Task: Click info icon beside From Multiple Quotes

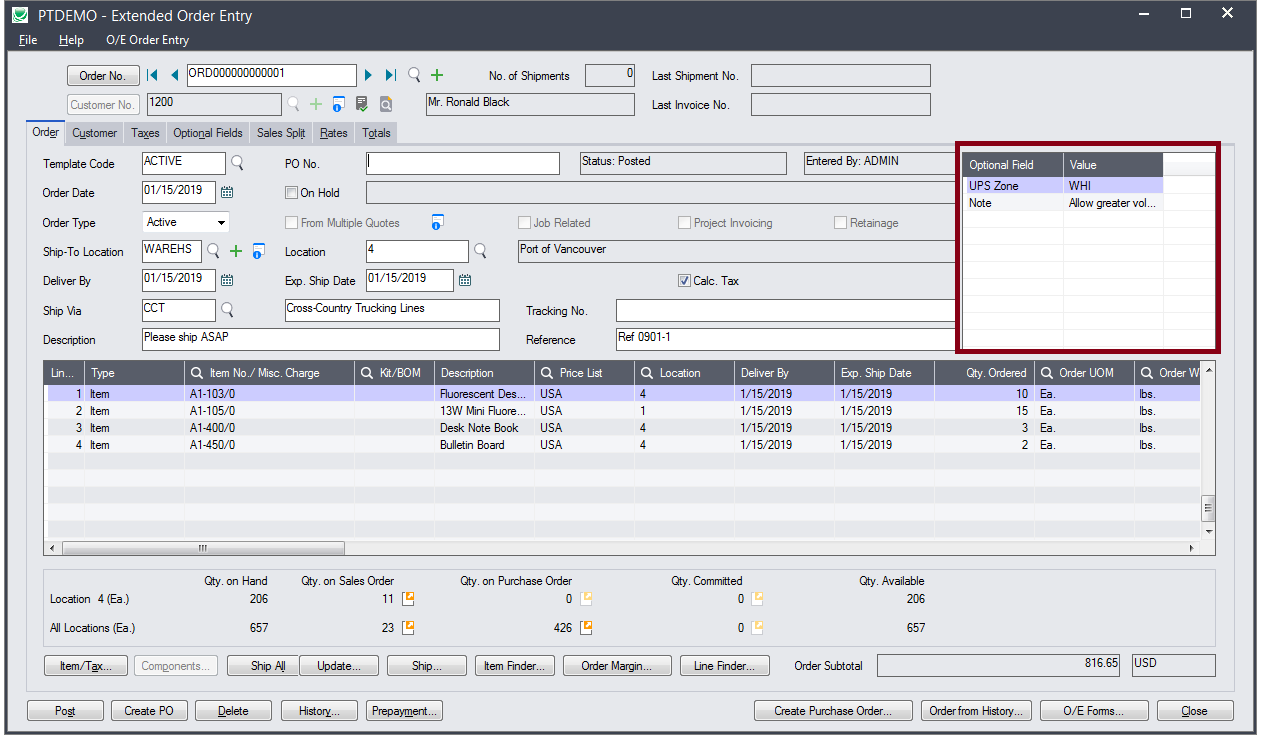Action: (x=437, y=222)
